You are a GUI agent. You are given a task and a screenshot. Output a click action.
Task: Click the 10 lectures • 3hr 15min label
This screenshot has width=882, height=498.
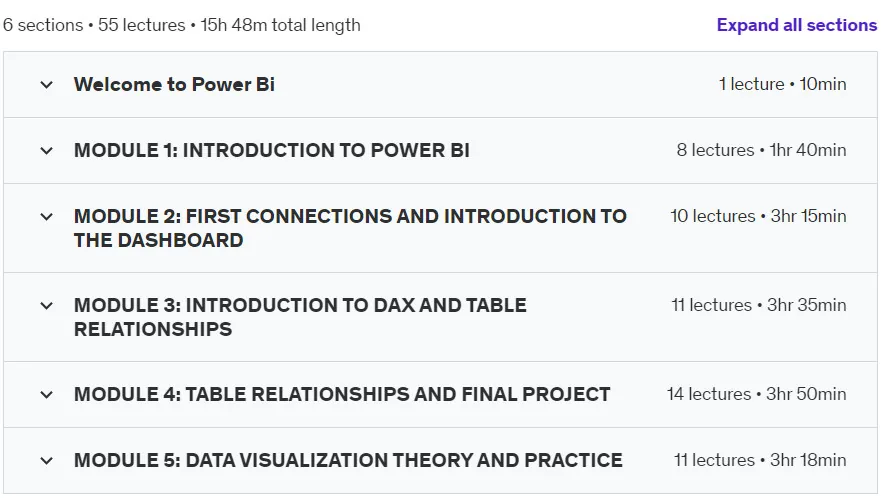point(758,216)
